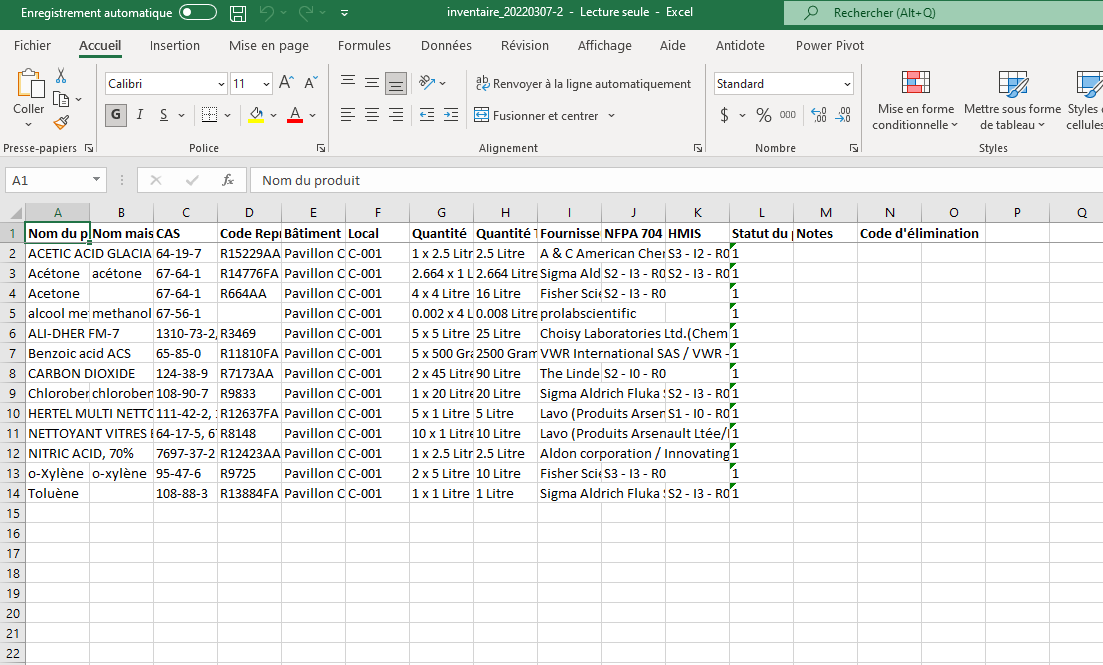
Task: Activate the Format Painter brush
Action: coord(61,122)
